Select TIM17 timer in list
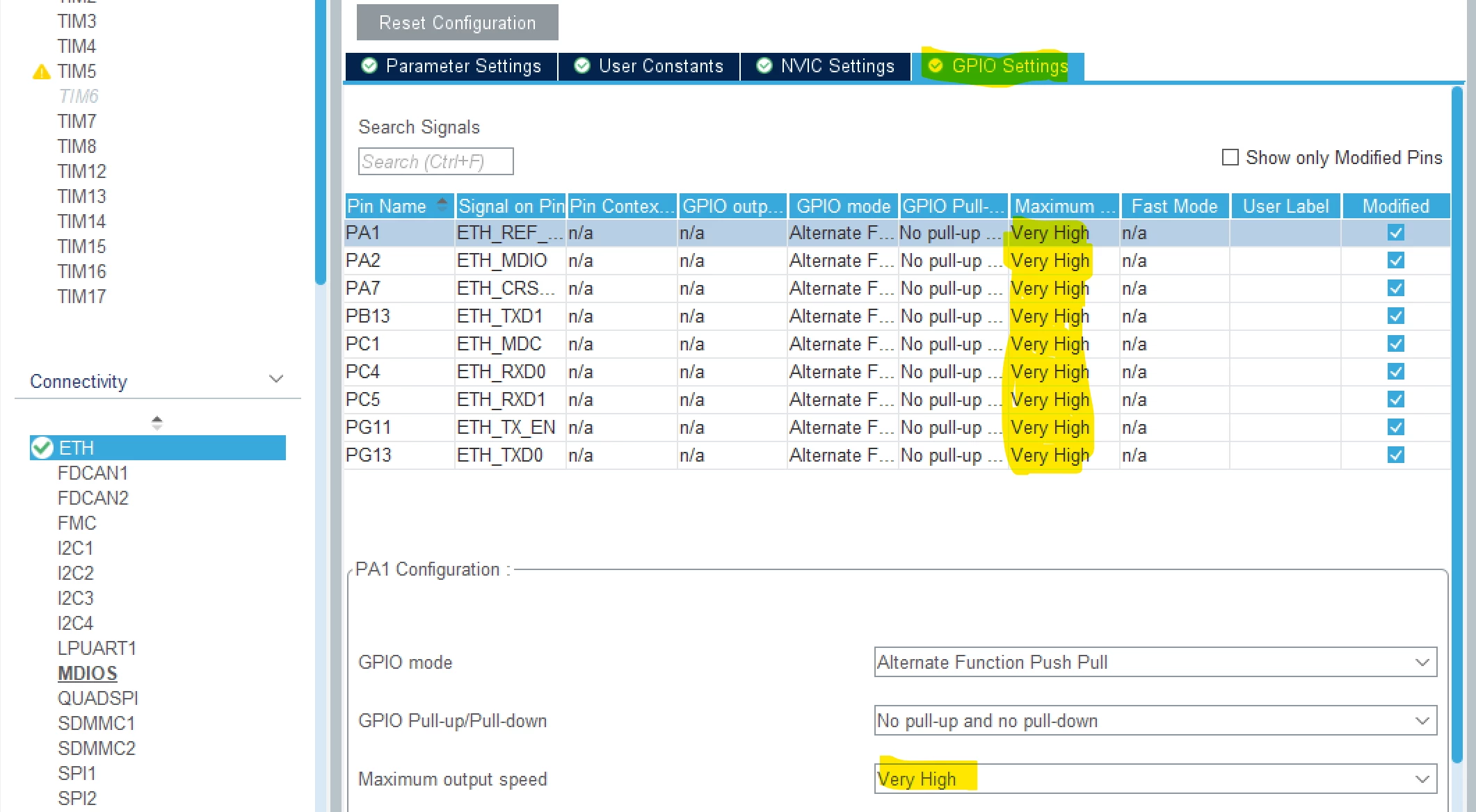The image size is (1476, 812). (81, 296)
